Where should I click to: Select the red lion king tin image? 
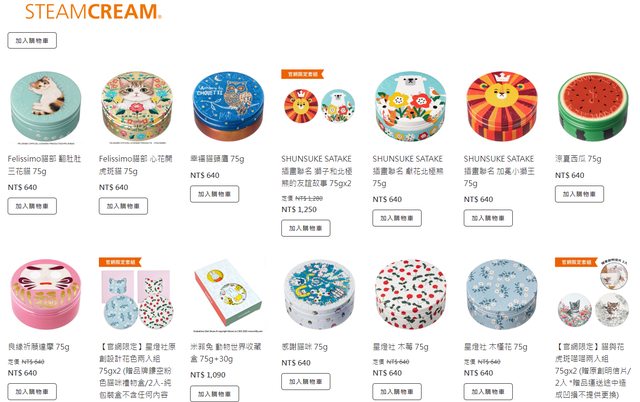pyautogui.click(x=502, y=106)
